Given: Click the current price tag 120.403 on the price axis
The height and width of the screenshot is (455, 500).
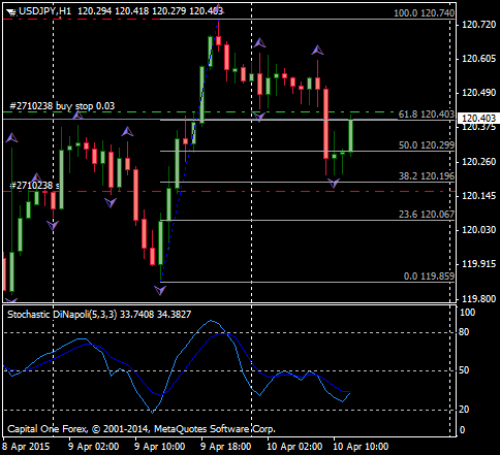Looking at the screenshot, I should pyautogui.click(x=479, y=118).
